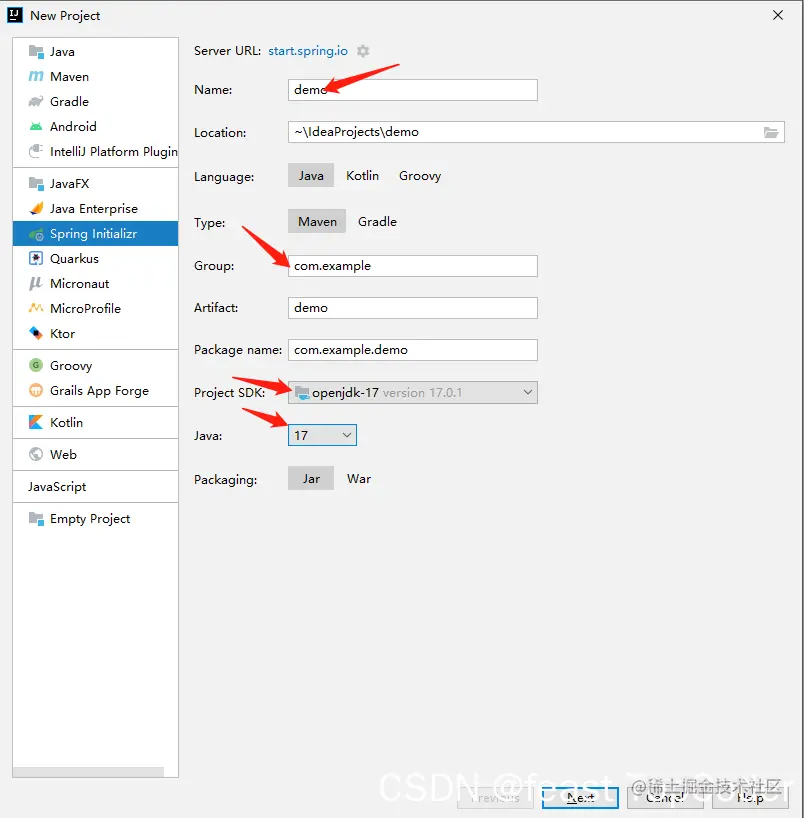Select Spring Initializr project generator
The image size is (804, 818).
[x=95, y=234]
